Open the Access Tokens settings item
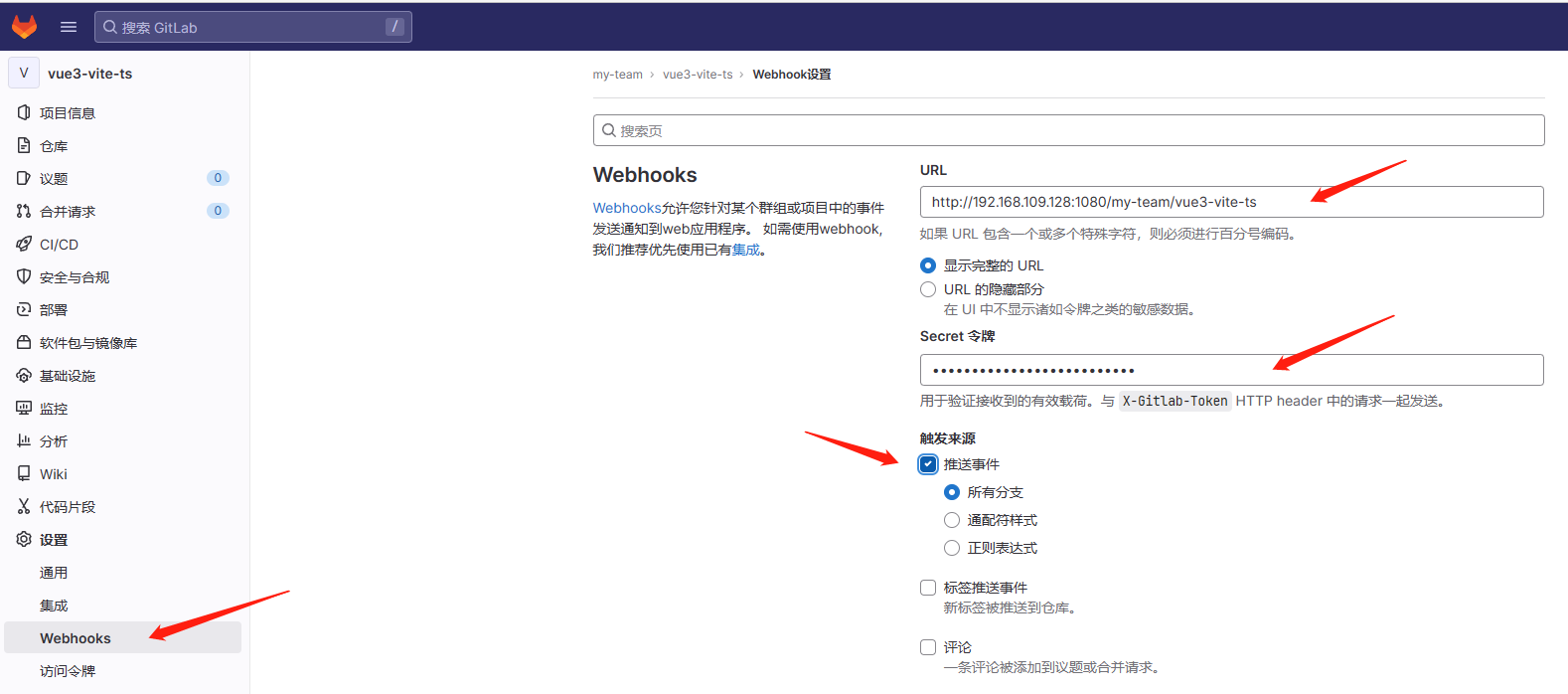The width and height of the screenshot is (1568, 694). tap(68, 671)
